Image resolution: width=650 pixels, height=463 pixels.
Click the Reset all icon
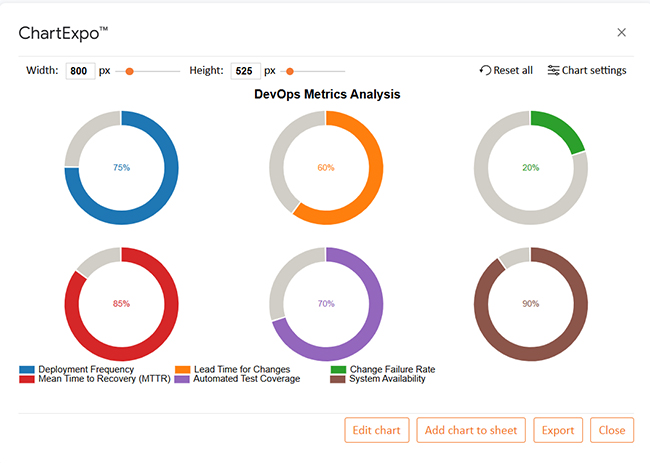tap(486, 71)
